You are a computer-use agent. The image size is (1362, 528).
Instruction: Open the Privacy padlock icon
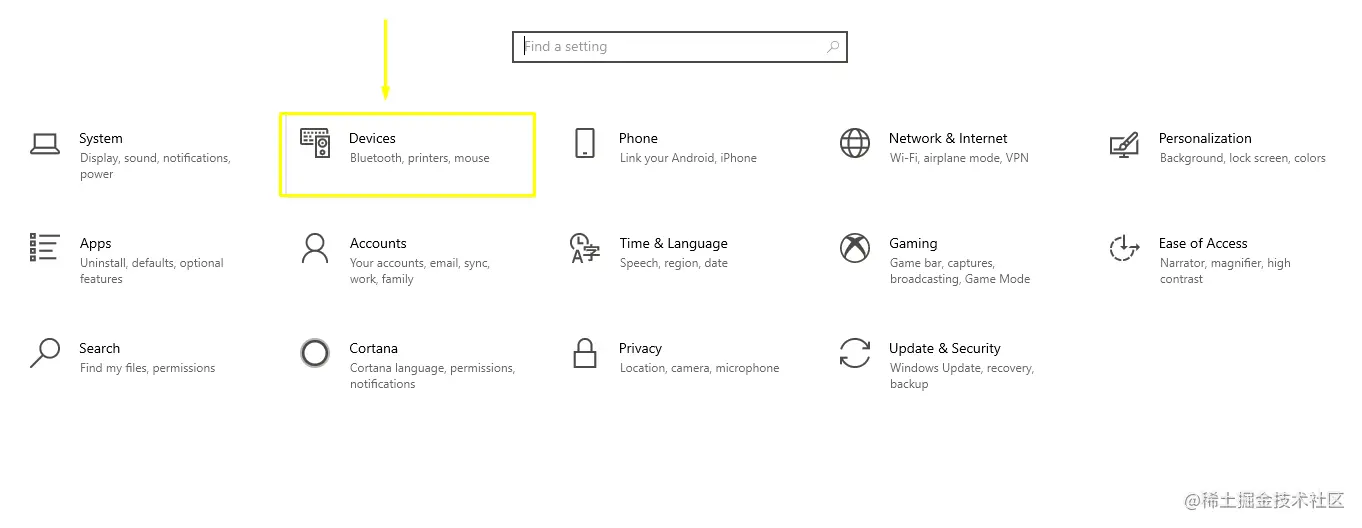pyautogui.click(x=585, y=353)
